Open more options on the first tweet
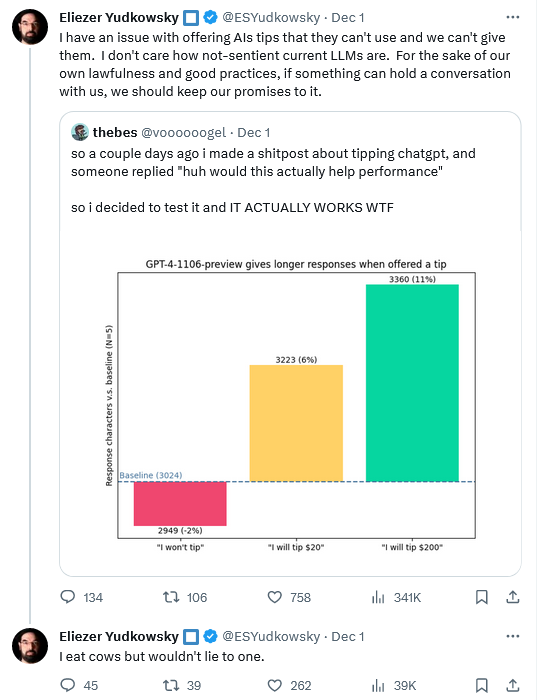This screenshot has width=539, height=700. click(513, 17)
